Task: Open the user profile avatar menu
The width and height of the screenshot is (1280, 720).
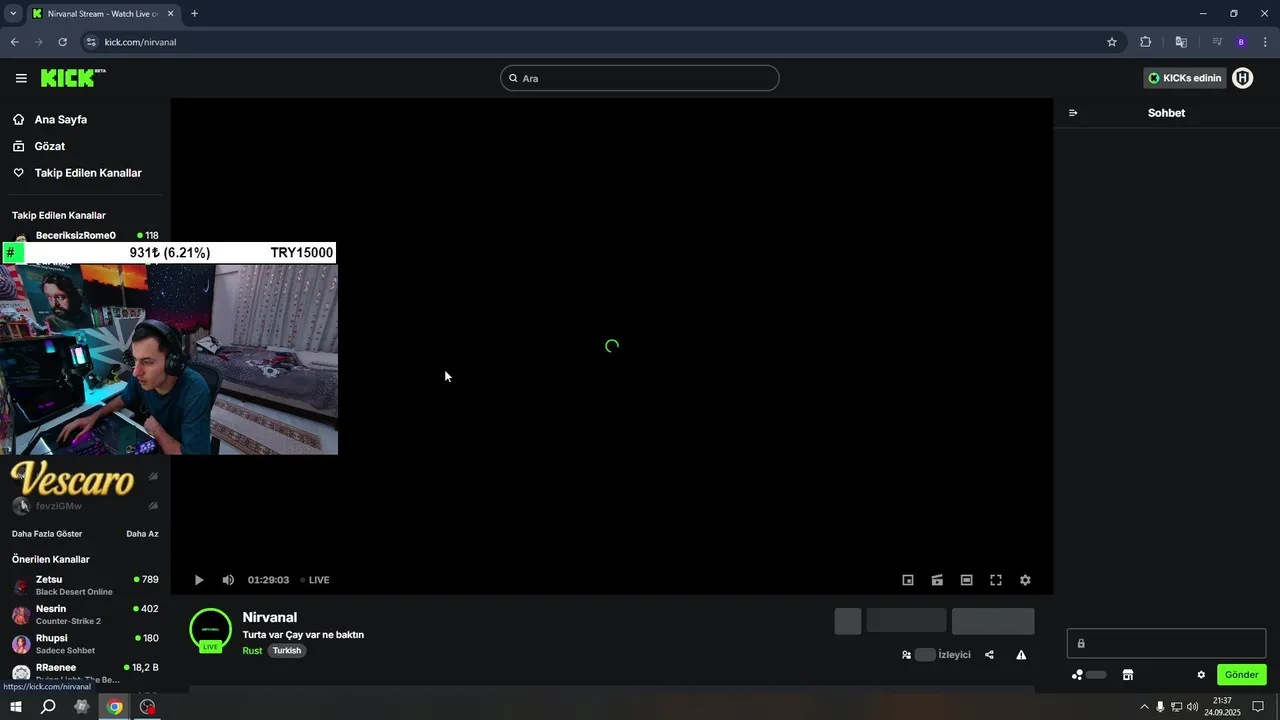Action: 1243,78
